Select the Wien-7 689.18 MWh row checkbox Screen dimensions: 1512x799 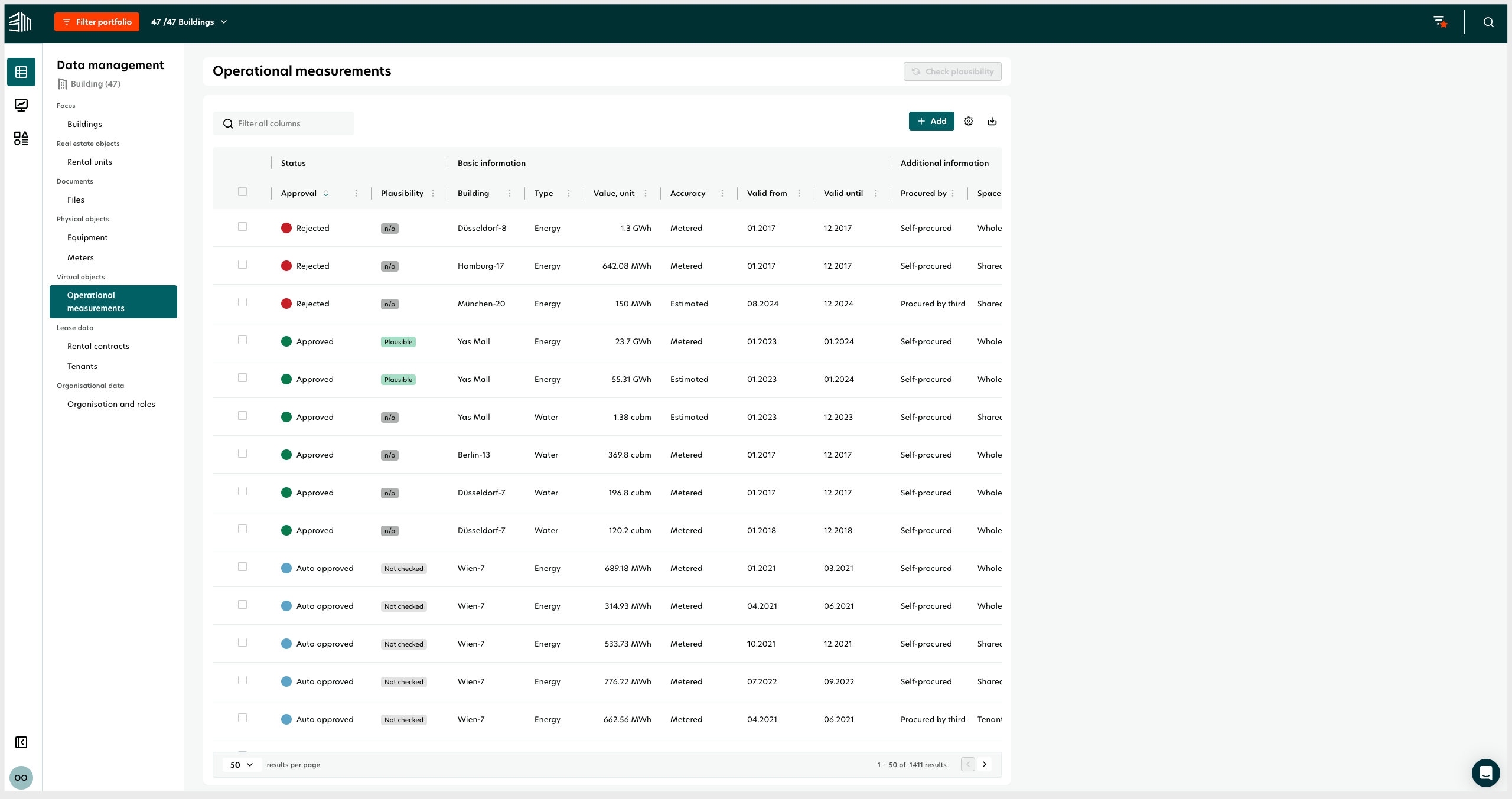tap(242, 567)
